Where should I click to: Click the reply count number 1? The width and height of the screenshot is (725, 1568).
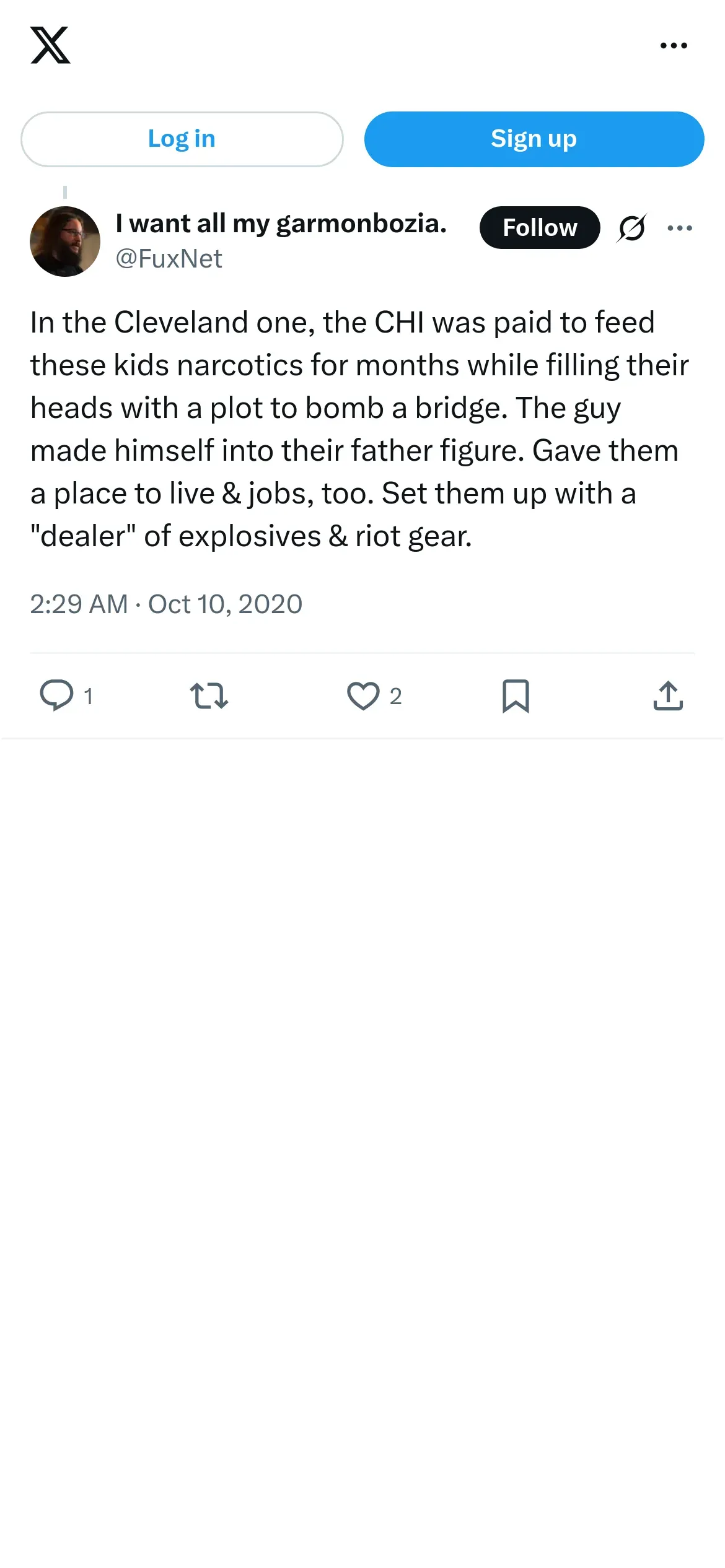89,697
